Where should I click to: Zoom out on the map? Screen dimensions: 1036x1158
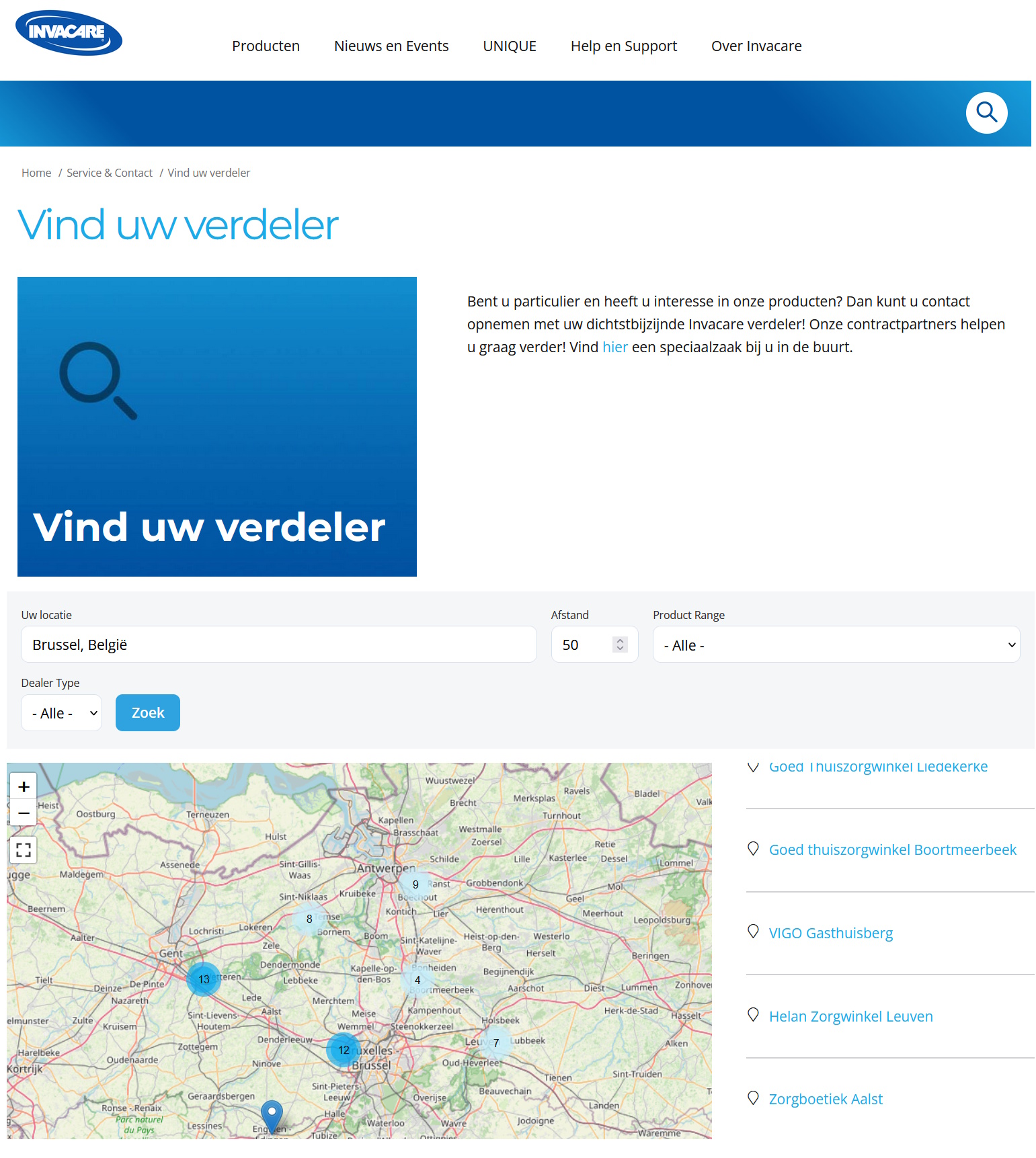click(x=24, y=813)
